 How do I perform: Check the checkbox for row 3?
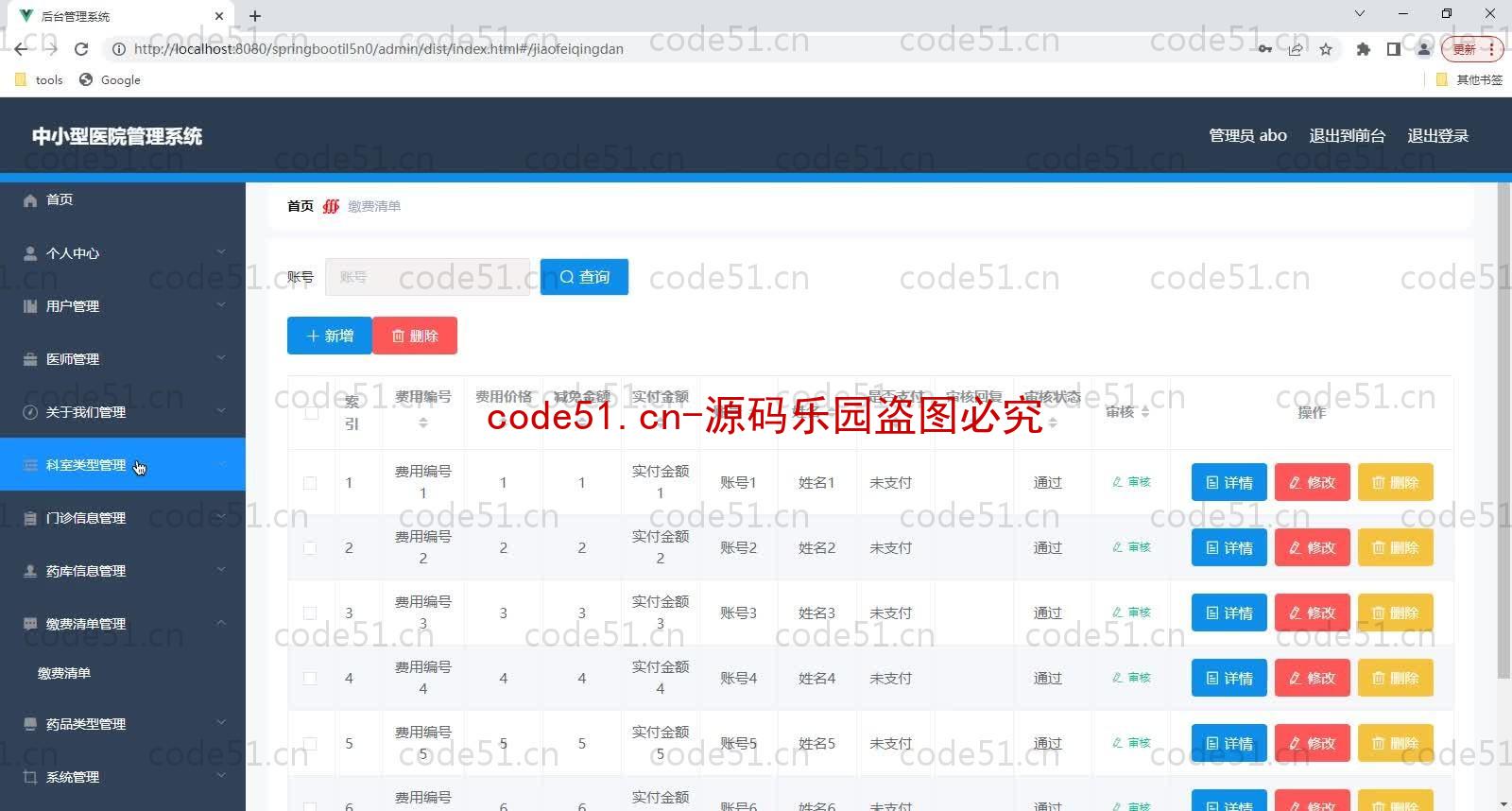(310, 613)
